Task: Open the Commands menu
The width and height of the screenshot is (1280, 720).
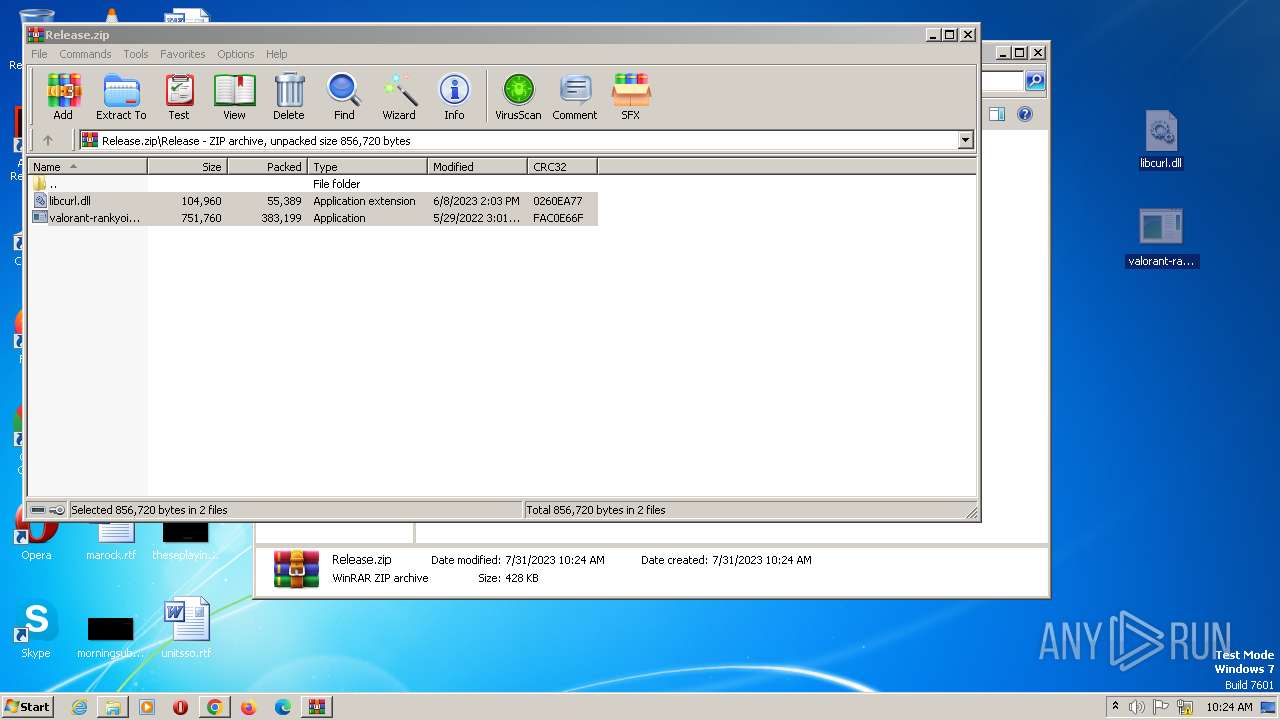Action: point(85,54)
